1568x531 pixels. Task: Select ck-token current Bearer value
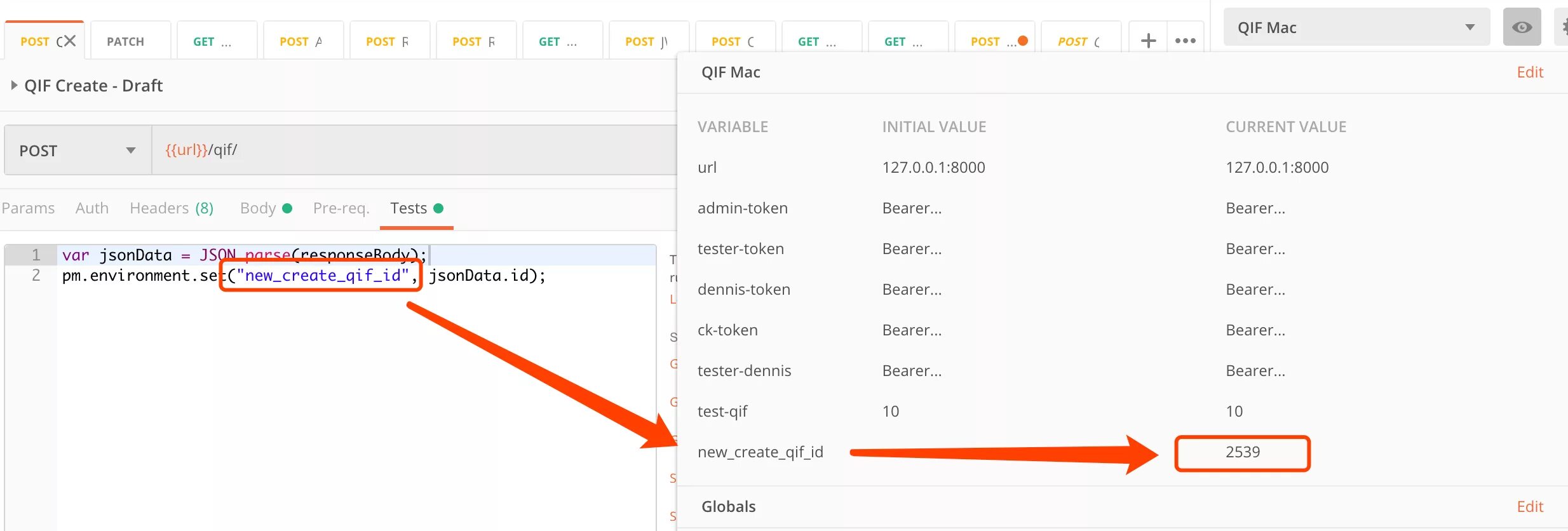coord(1255,330)
